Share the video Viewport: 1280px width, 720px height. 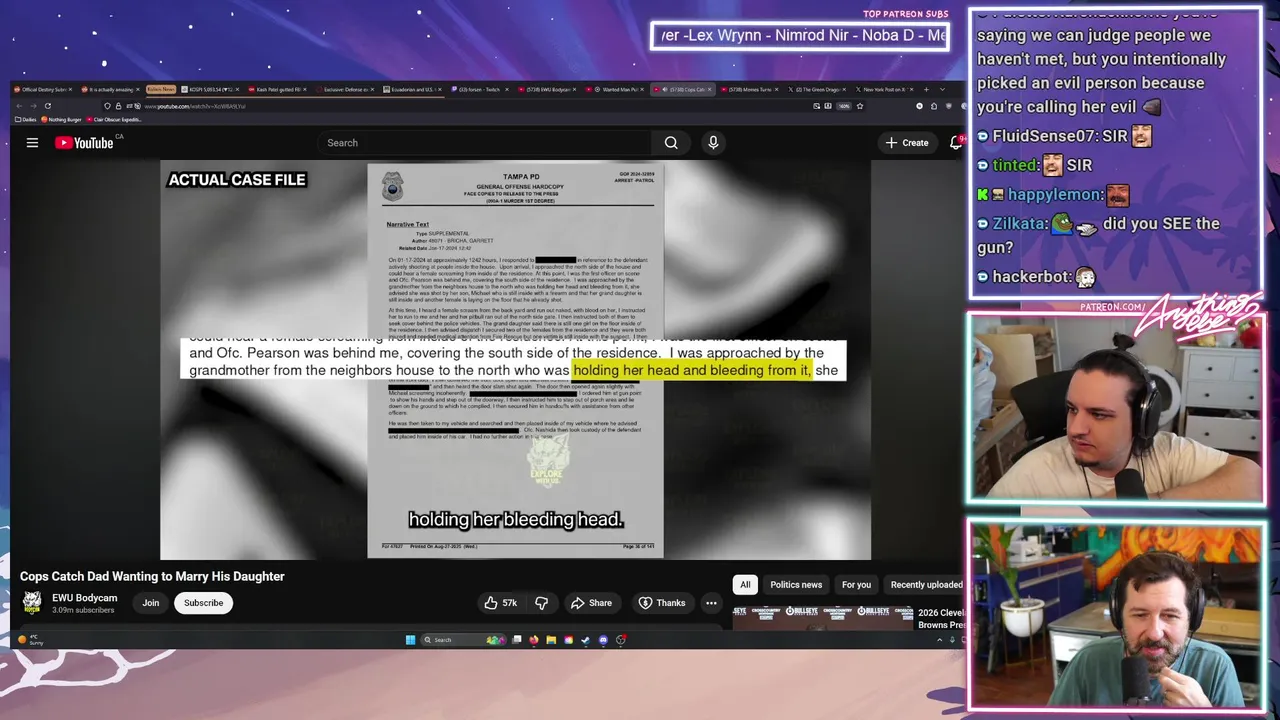(x=591, y=603)
